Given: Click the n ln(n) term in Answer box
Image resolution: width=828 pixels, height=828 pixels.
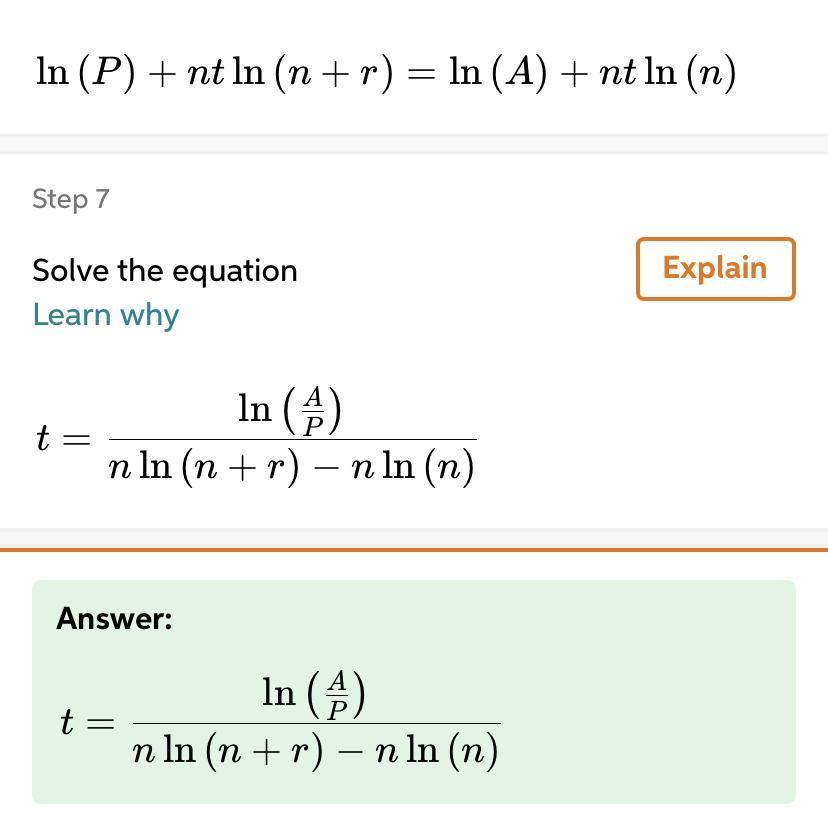Looking at the screenshot, I should point(436,751).
